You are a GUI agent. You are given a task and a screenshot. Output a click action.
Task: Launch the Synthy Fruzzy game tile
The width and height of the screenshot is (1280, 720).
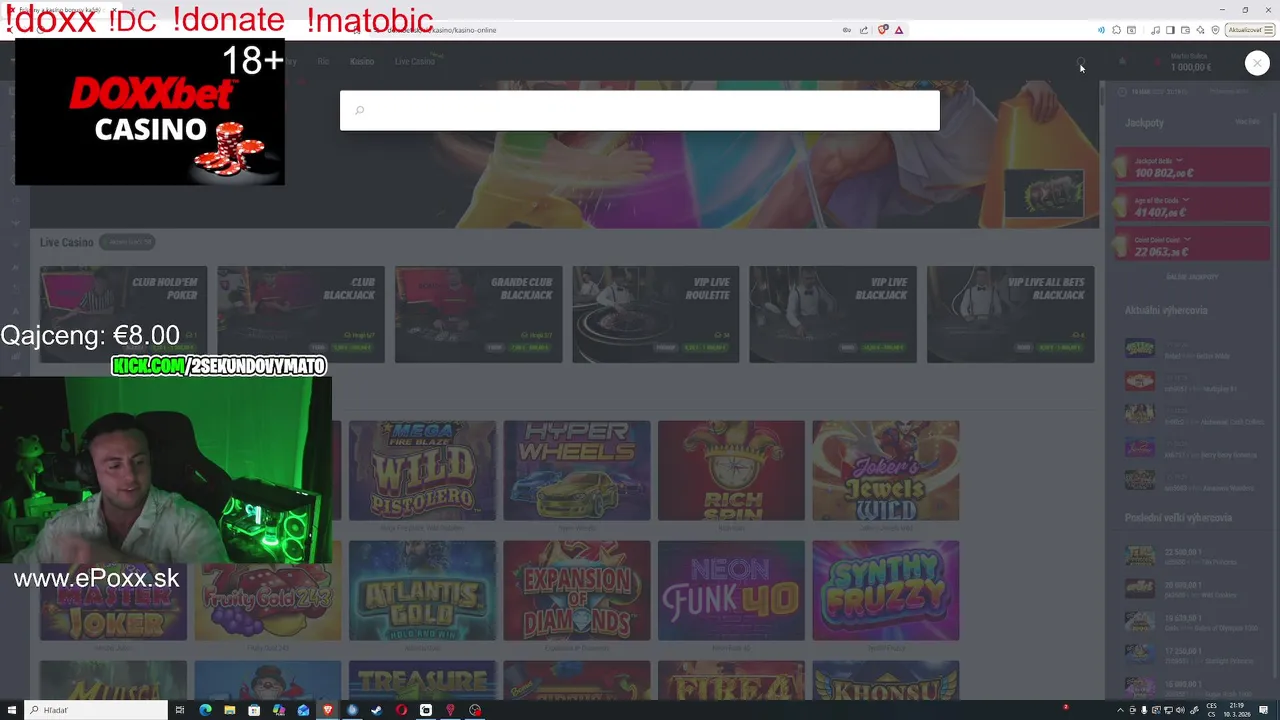886,590
